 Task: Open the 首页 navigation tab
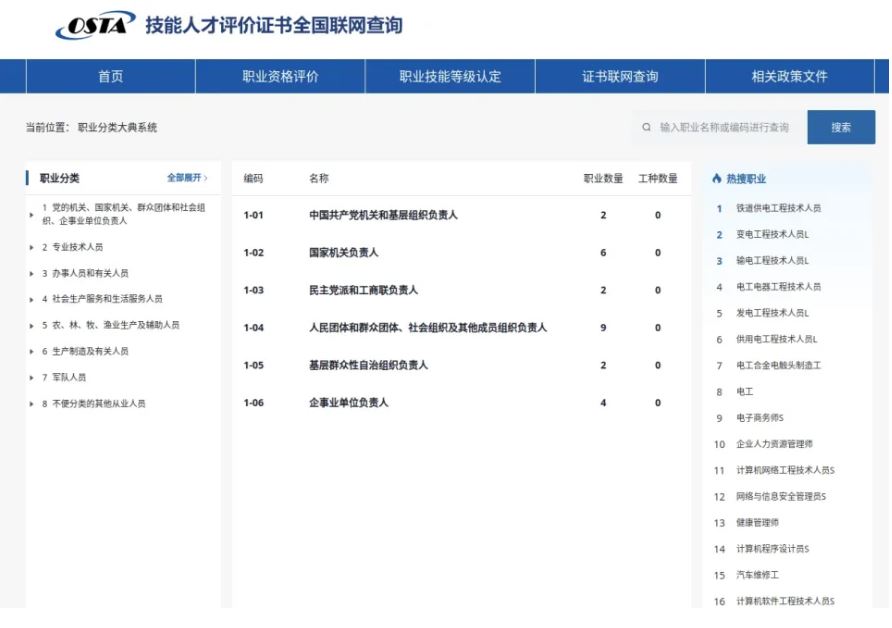[111, 75]
